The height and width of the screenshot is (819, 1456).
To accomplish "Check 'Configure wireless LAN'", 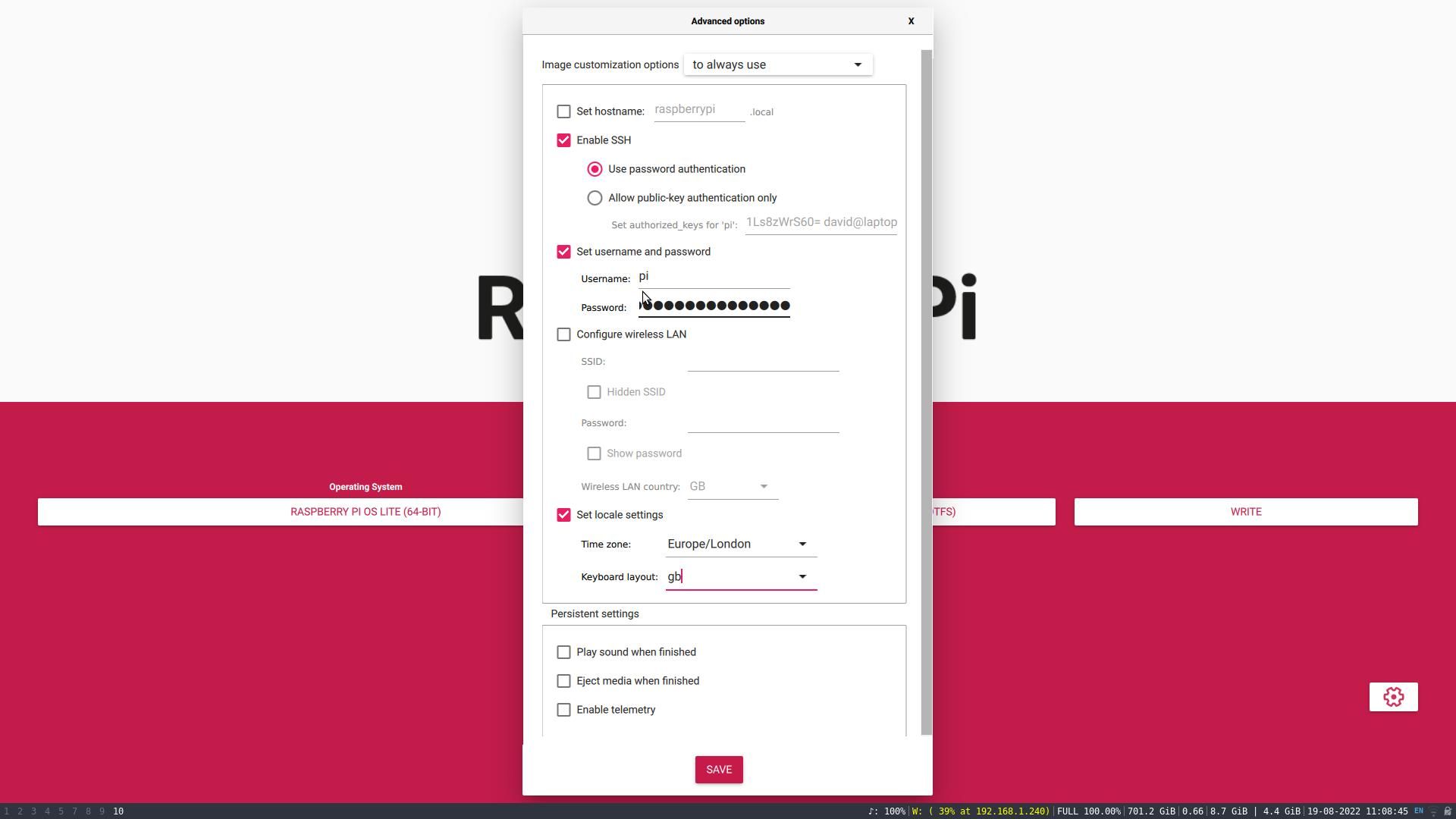I will [563, 334].
